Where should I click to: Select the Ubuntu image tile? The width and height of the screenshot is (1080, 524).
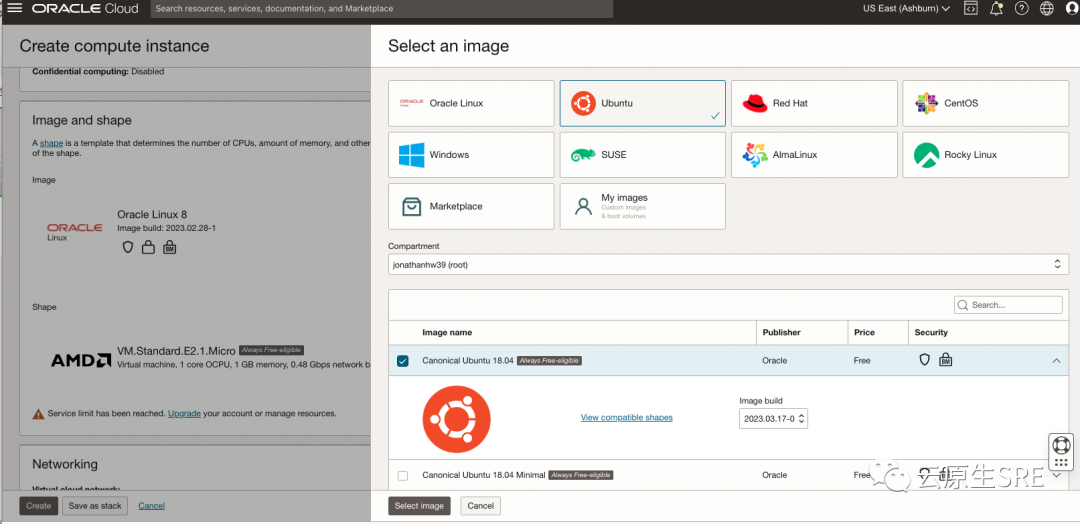(x=643, y=103)
